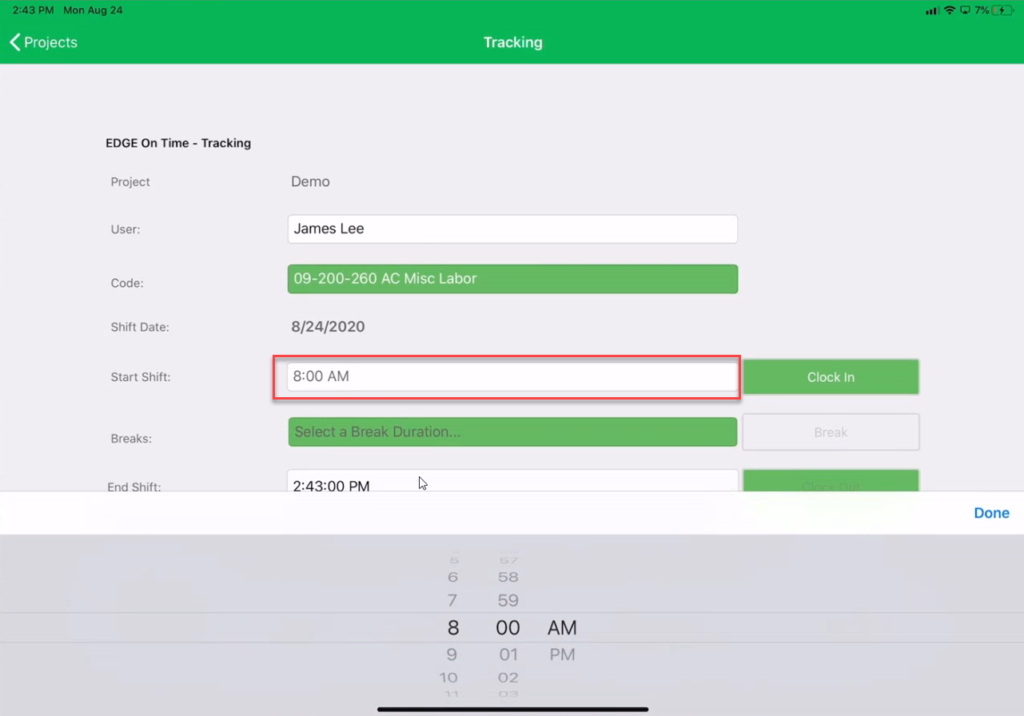This screenshot has height=716, width=1024.
Task: Switch to the Tracking screen title
Action: (x=512, y=42)
